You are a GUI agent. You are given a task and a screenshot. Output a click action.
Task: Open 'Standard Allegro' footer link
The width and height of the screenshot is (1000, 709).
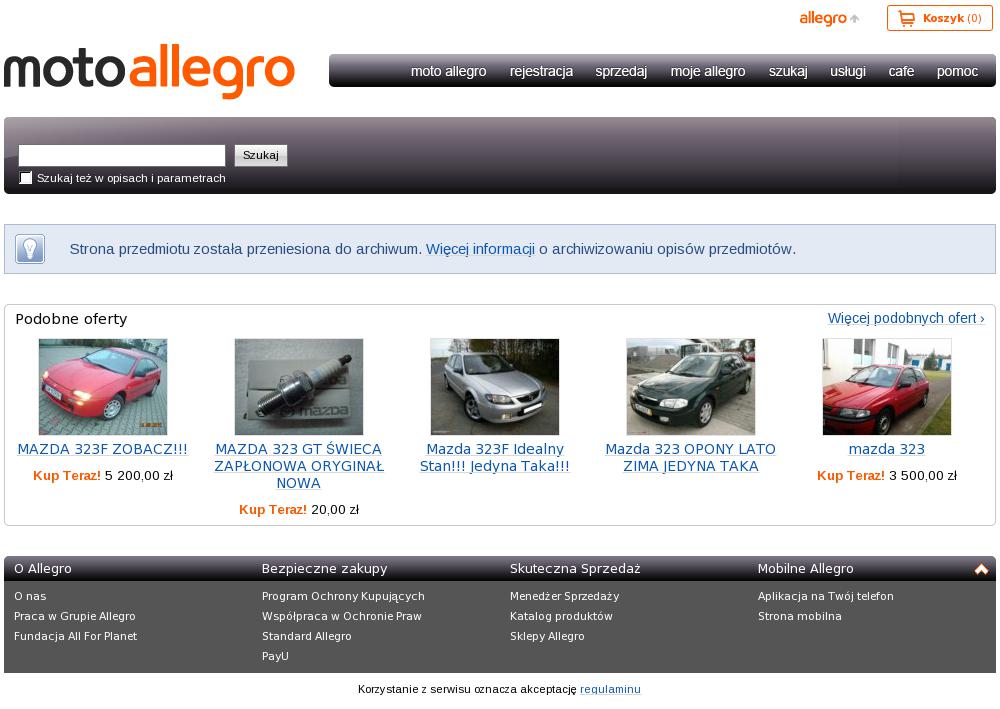click(x=306, y=636)
